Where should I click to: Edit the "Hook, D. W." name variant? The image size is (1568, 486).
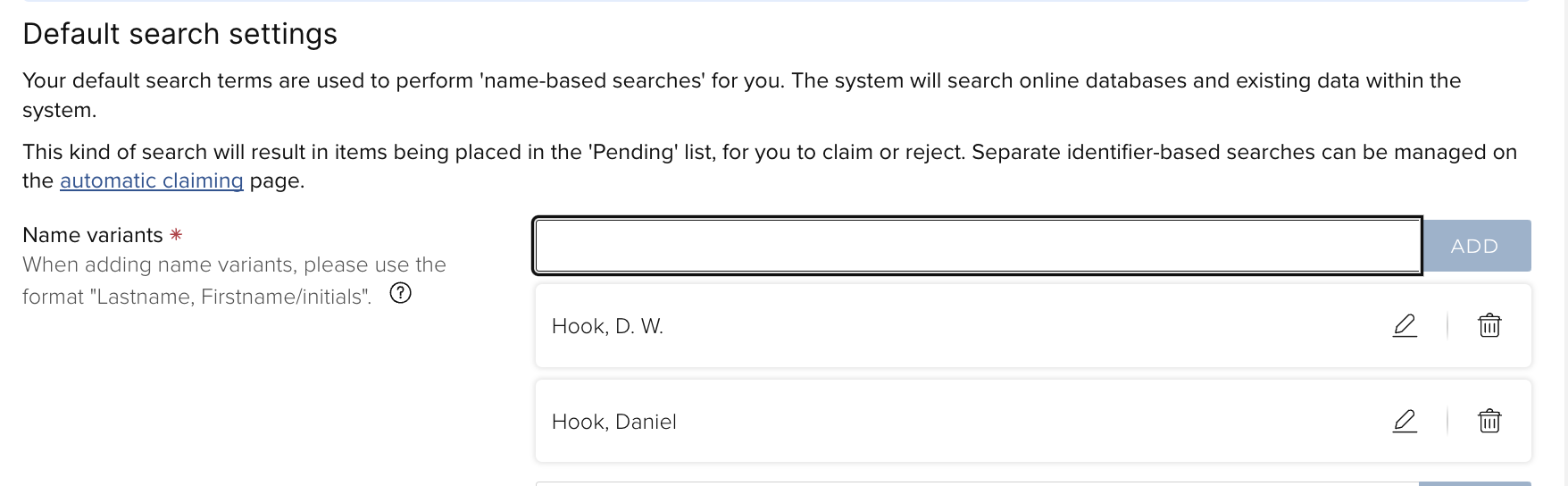click(1405, 326)
